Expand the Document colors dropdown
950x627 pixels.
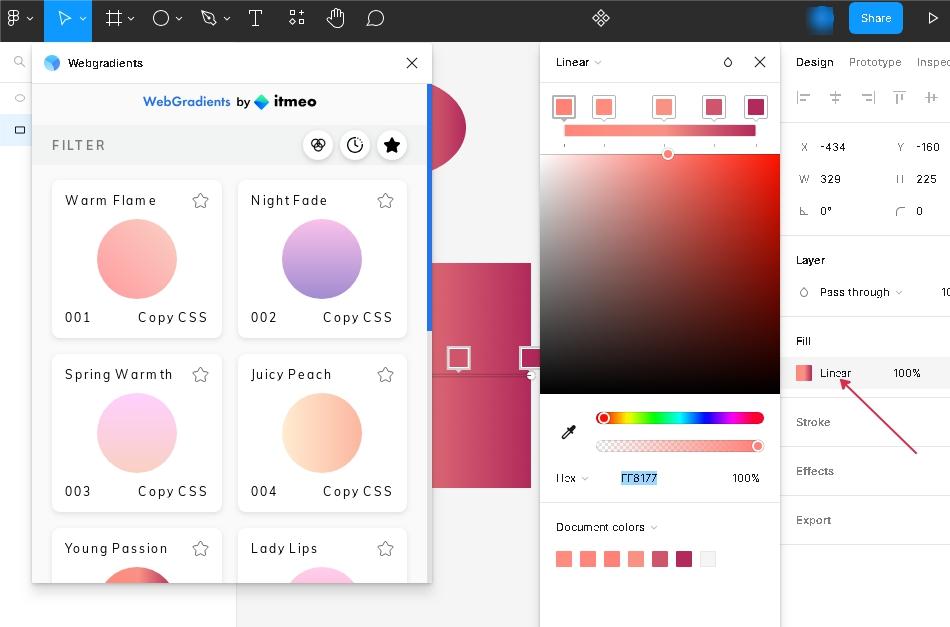tap(606, 527)
